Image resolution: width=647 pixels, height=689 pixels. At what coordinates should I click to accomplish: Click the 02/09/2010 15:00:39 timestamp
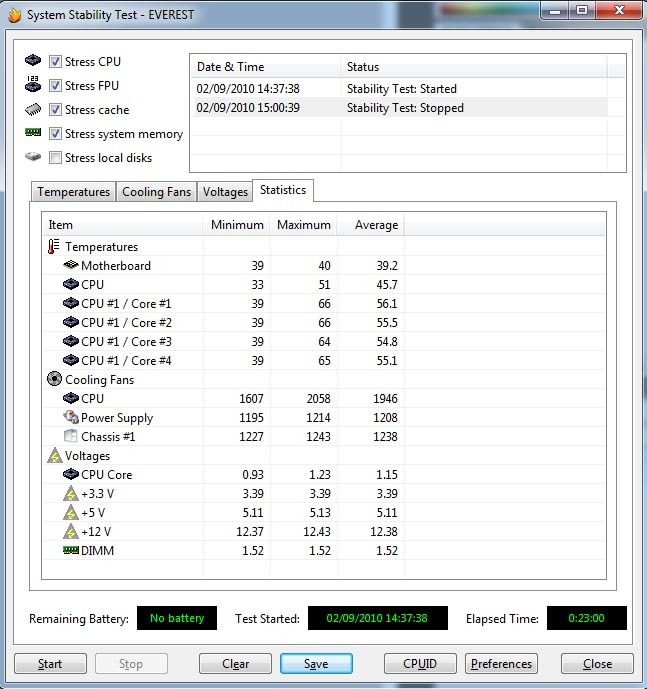[x=248, y=108]
